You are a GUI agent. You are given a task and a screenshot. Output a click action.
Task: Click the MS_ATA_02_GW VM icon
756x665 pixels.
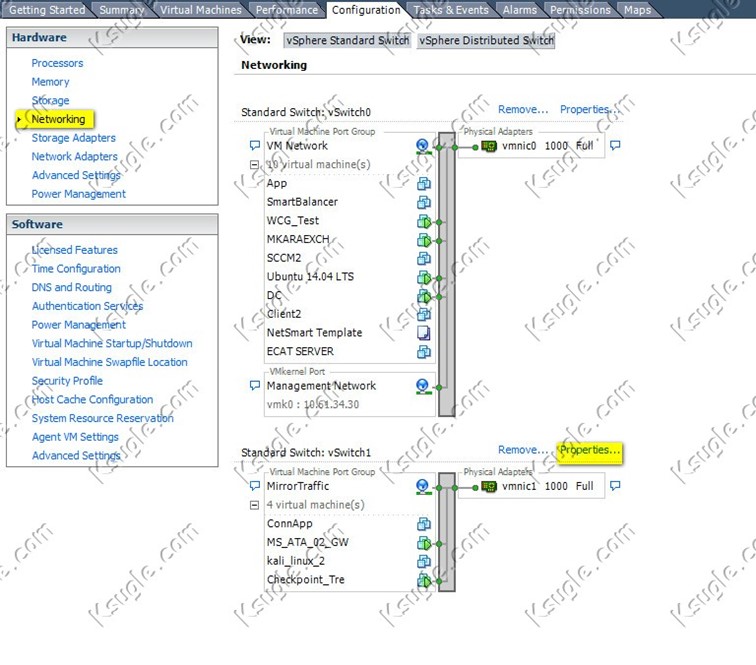click(424, 543)
